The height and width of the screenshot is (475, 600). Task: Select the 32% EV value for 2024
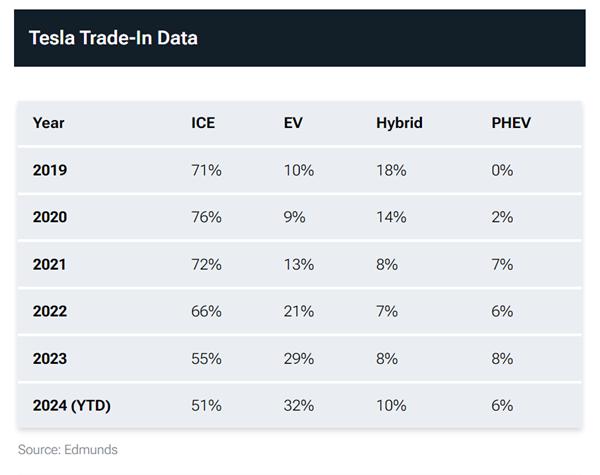[x=299, y=405]
